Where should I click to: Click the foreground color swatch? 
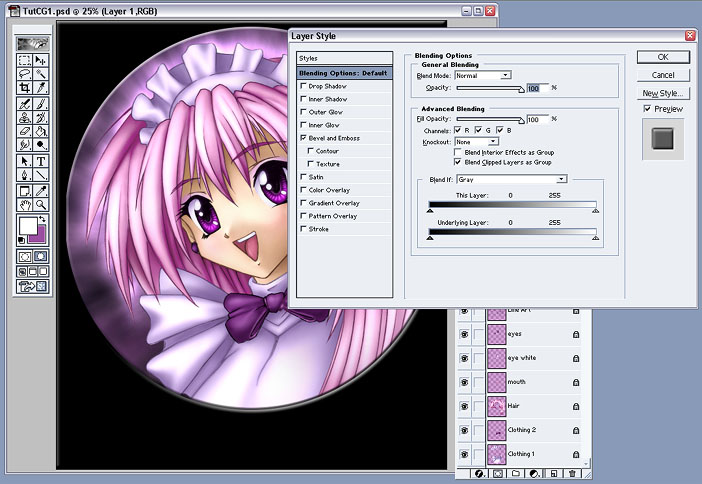(x=28, y=225)
